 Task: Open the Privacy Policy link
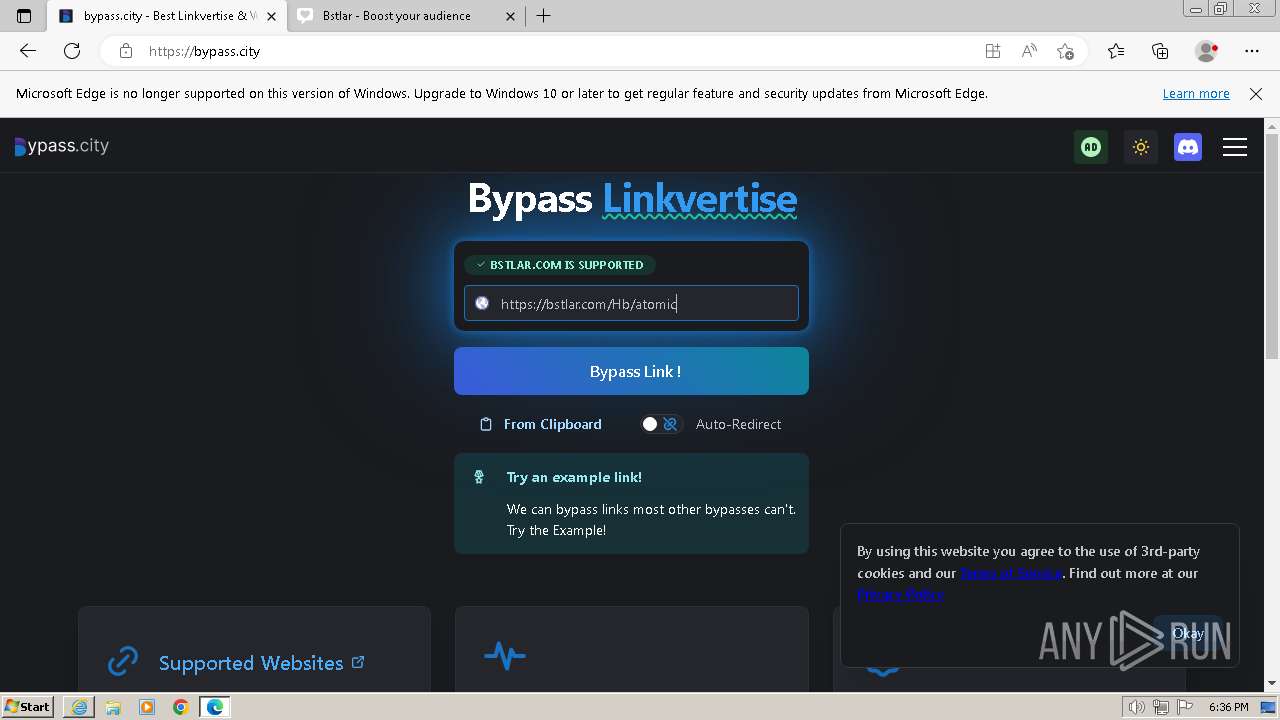pos(900,594)
